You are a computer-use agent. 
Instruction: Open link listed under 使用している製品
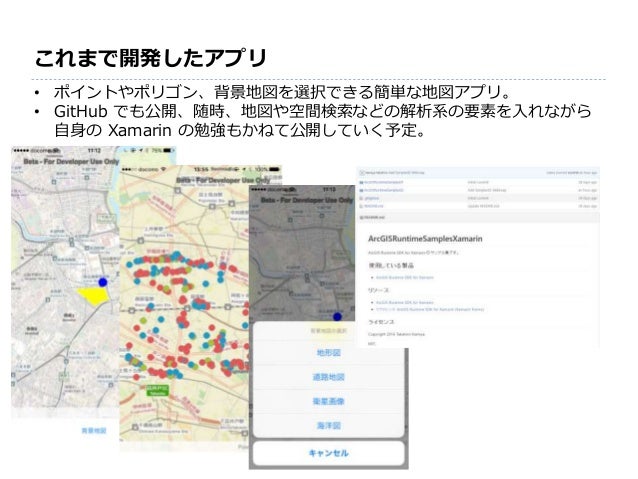tap(404, 278)
